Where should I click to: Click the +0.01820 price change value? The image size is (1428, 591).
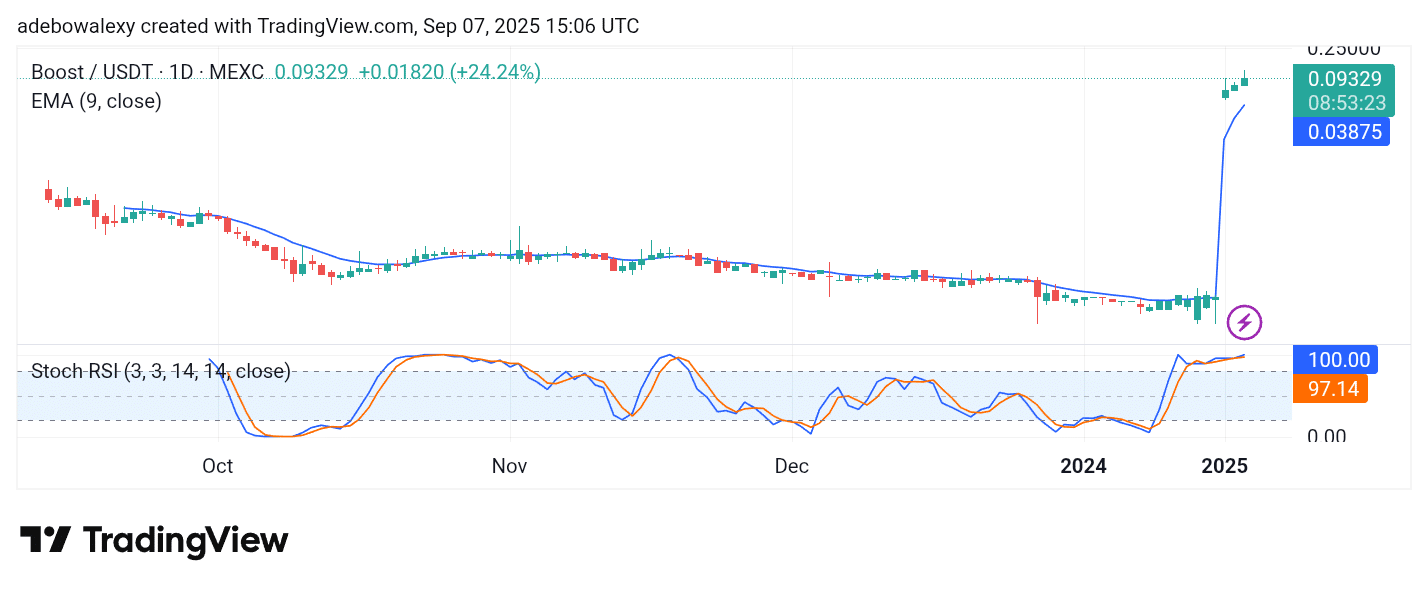(x=400, y=72)
